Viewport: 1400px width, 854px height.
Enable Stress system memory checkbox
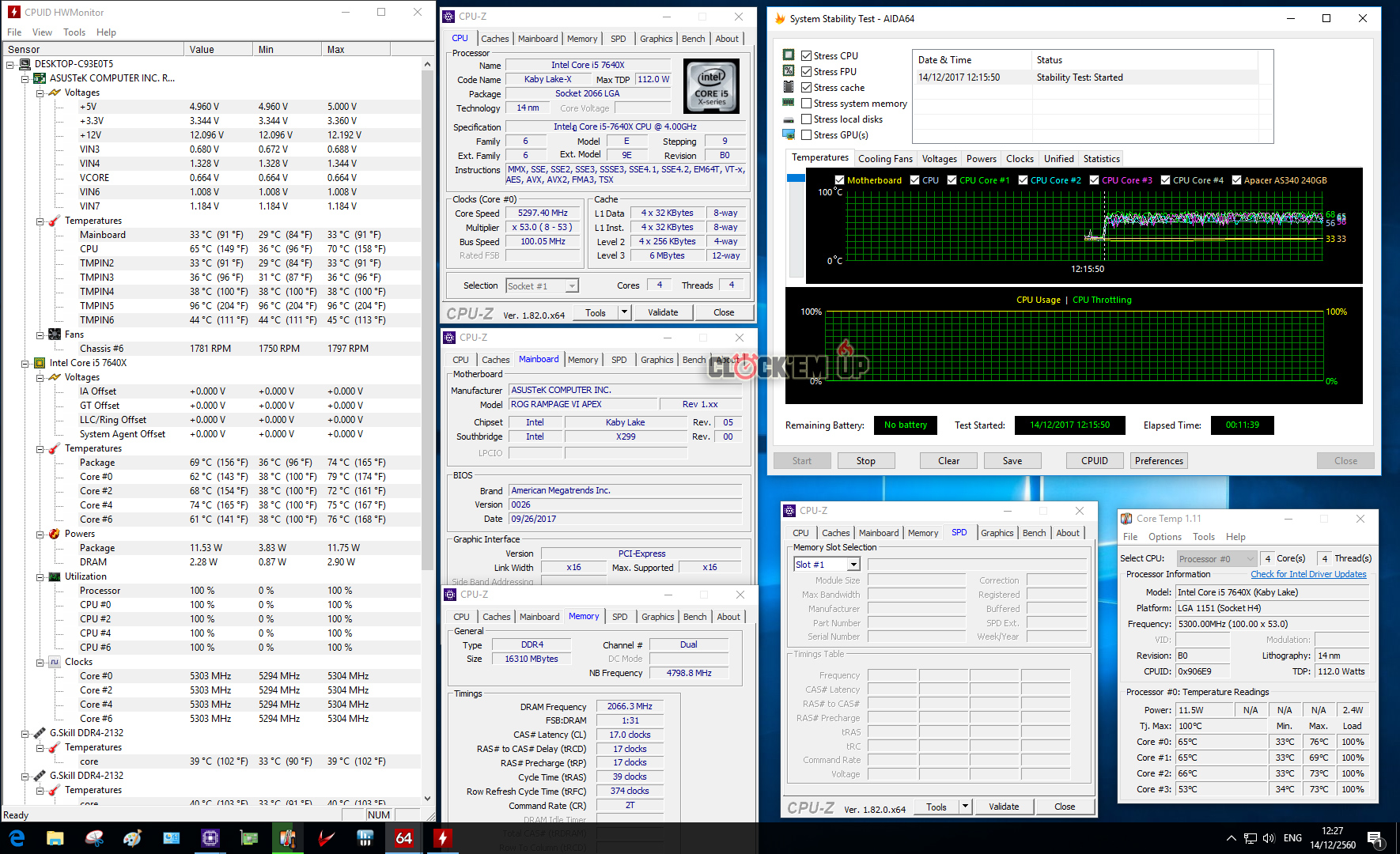pyautogui.click(x=806, y=104)
